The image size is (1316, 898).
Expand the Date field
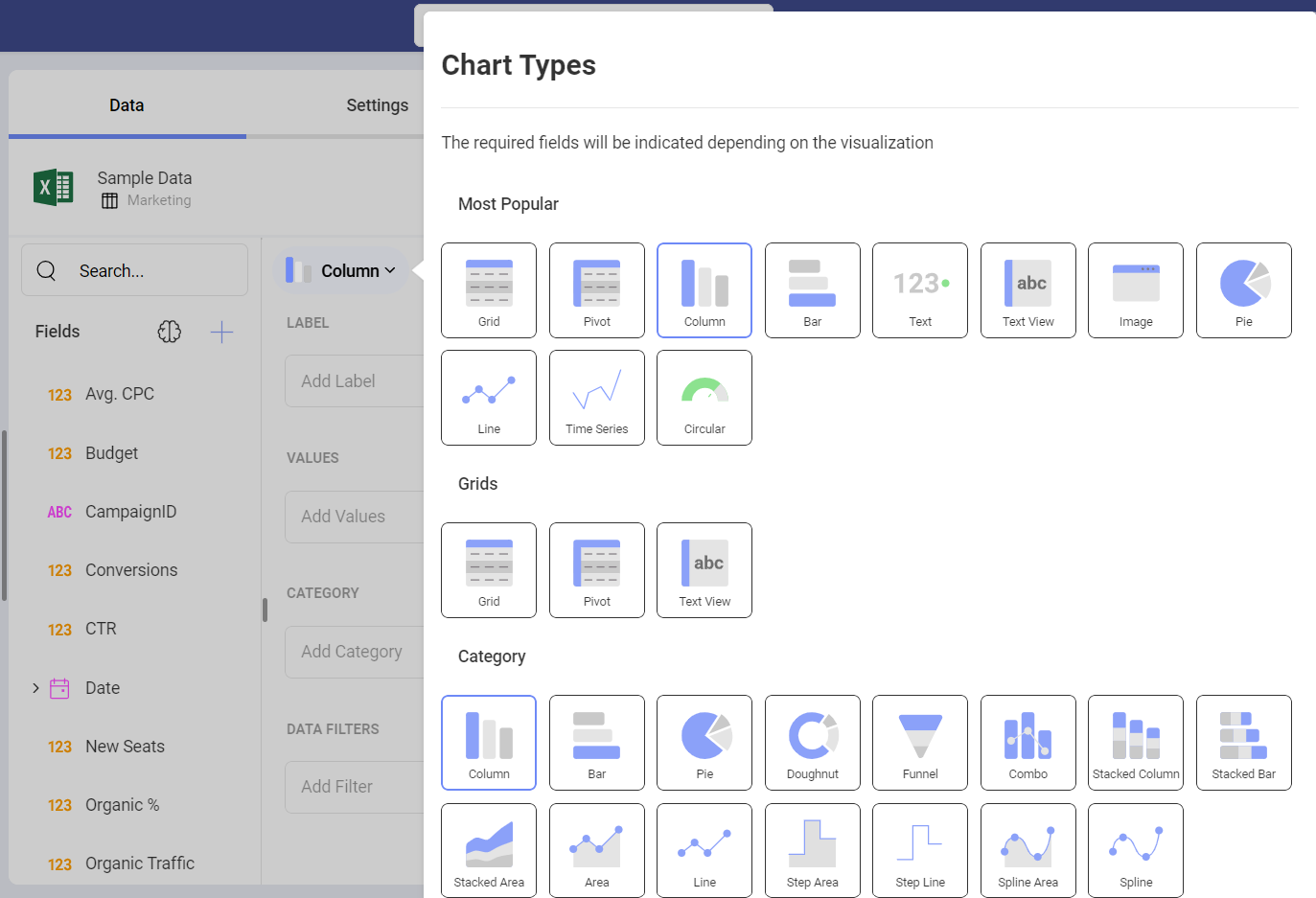click(35, 688)
